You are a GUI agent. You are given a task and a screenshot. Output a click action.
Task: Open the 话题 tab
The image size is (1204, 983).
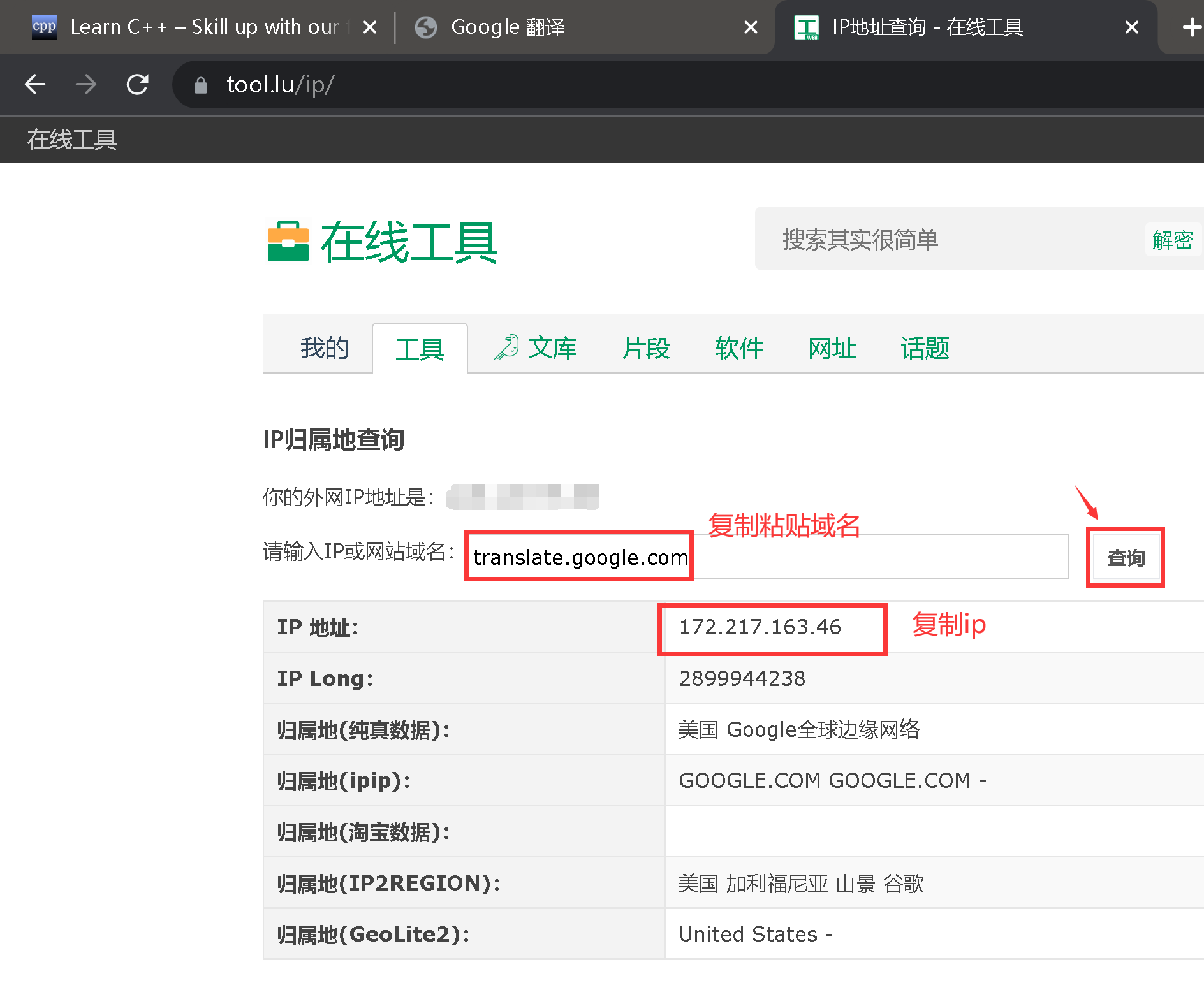pyautogui.click(x=925, y=348)
